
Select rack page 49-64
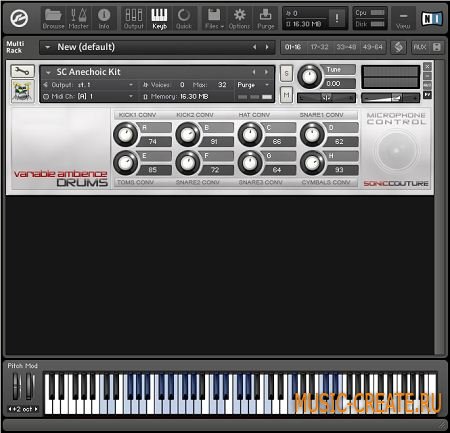pyautogui.click(x=372, y=47)
